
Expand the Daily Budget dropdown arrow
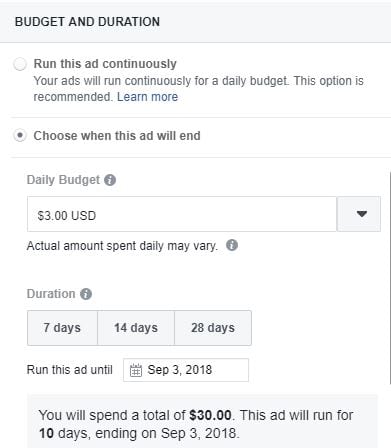tap(359, 214)
